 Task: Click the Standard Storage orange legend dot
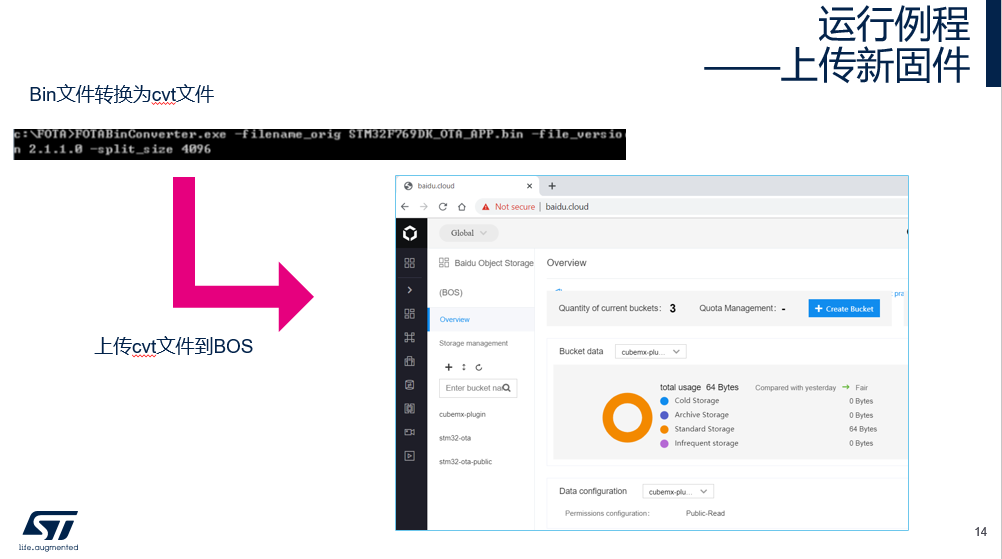pos(665,429)
